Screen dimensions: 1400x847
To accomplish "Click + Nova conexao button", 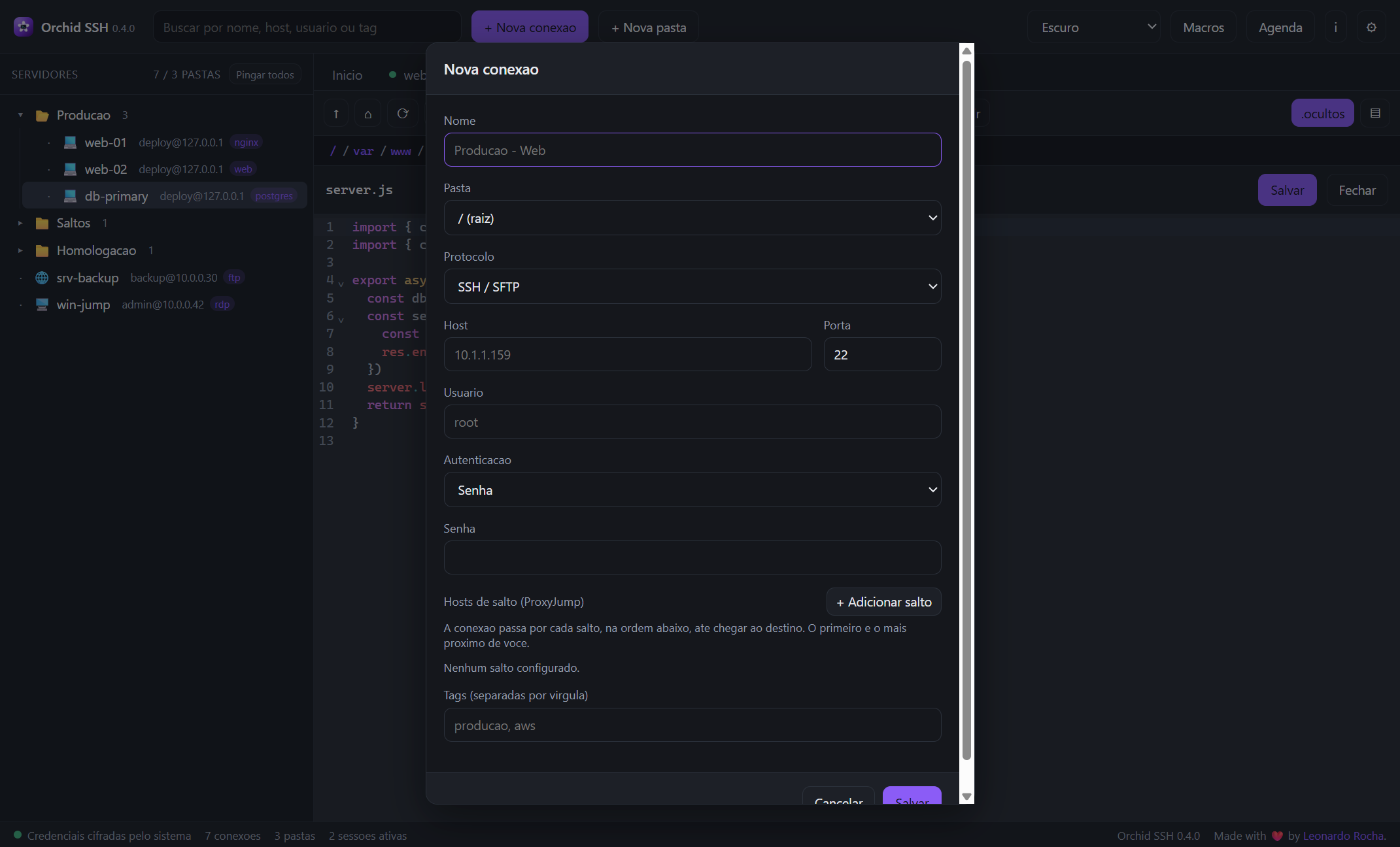I will click(x=530, y=27).
